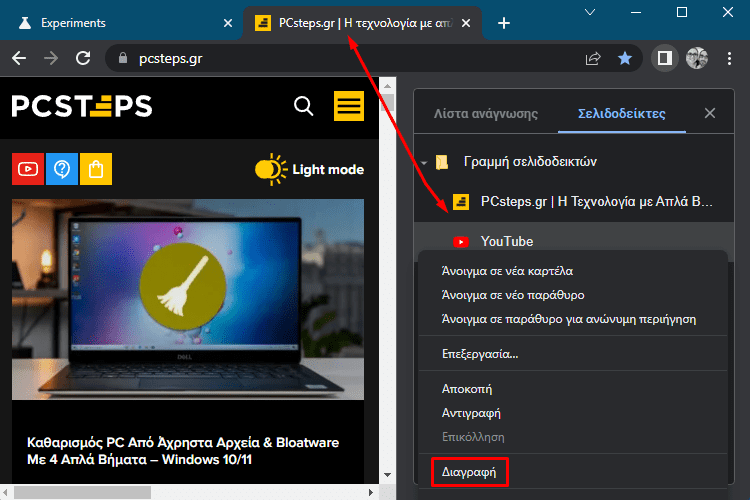Click the Γραμμή σελιδοδεικτών folder icon
Viewport: 750px width, 500px height.
pyautogui.click(x=442, y=162)
